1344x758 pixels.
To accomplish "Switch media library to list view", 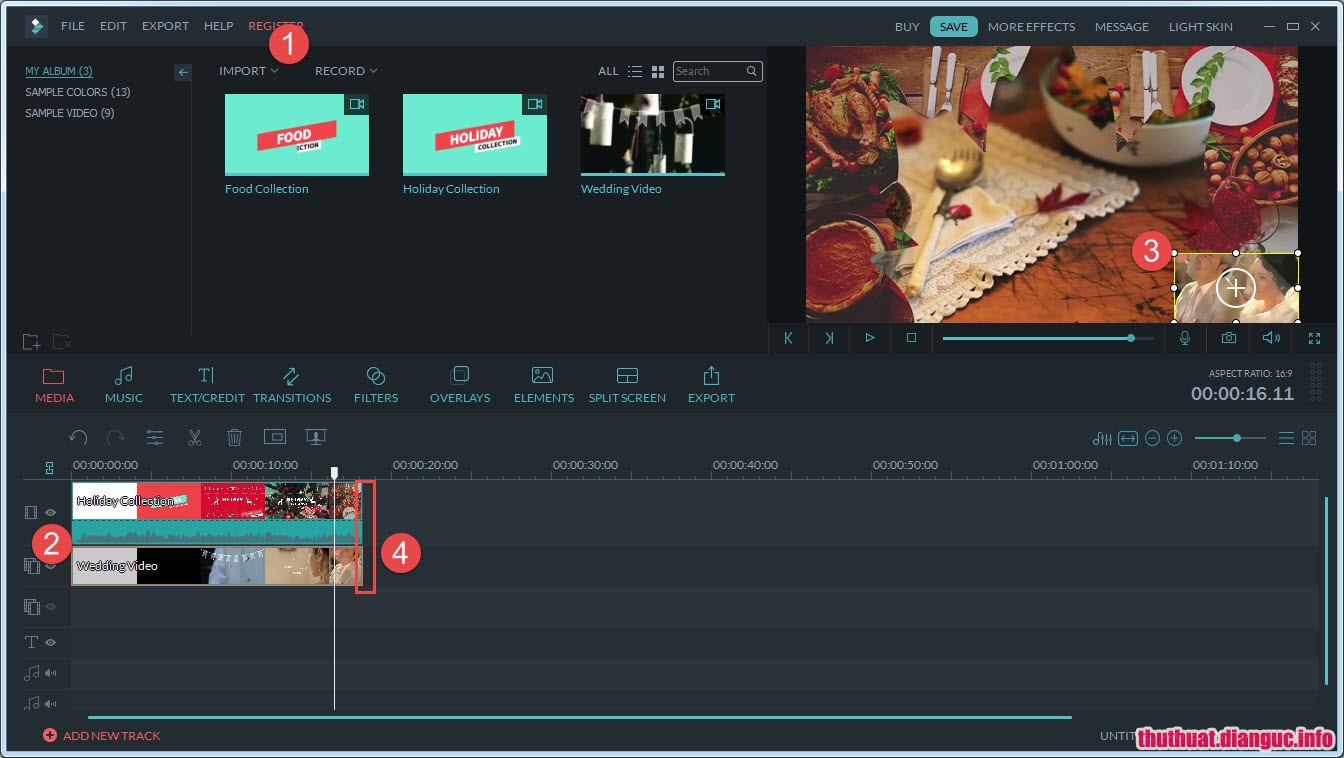I will (x=635, y=71).
